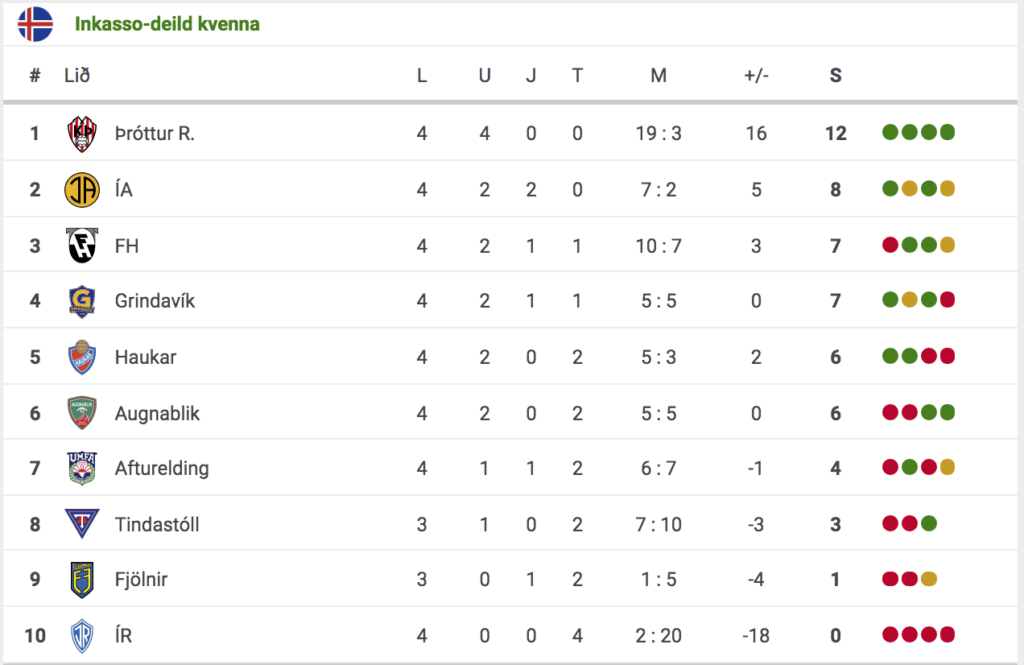Viewport: 1024px width, 665px height.
Task: Click the FH black-and-white crest
Action: pyautogui.click(x=82, y=246)
